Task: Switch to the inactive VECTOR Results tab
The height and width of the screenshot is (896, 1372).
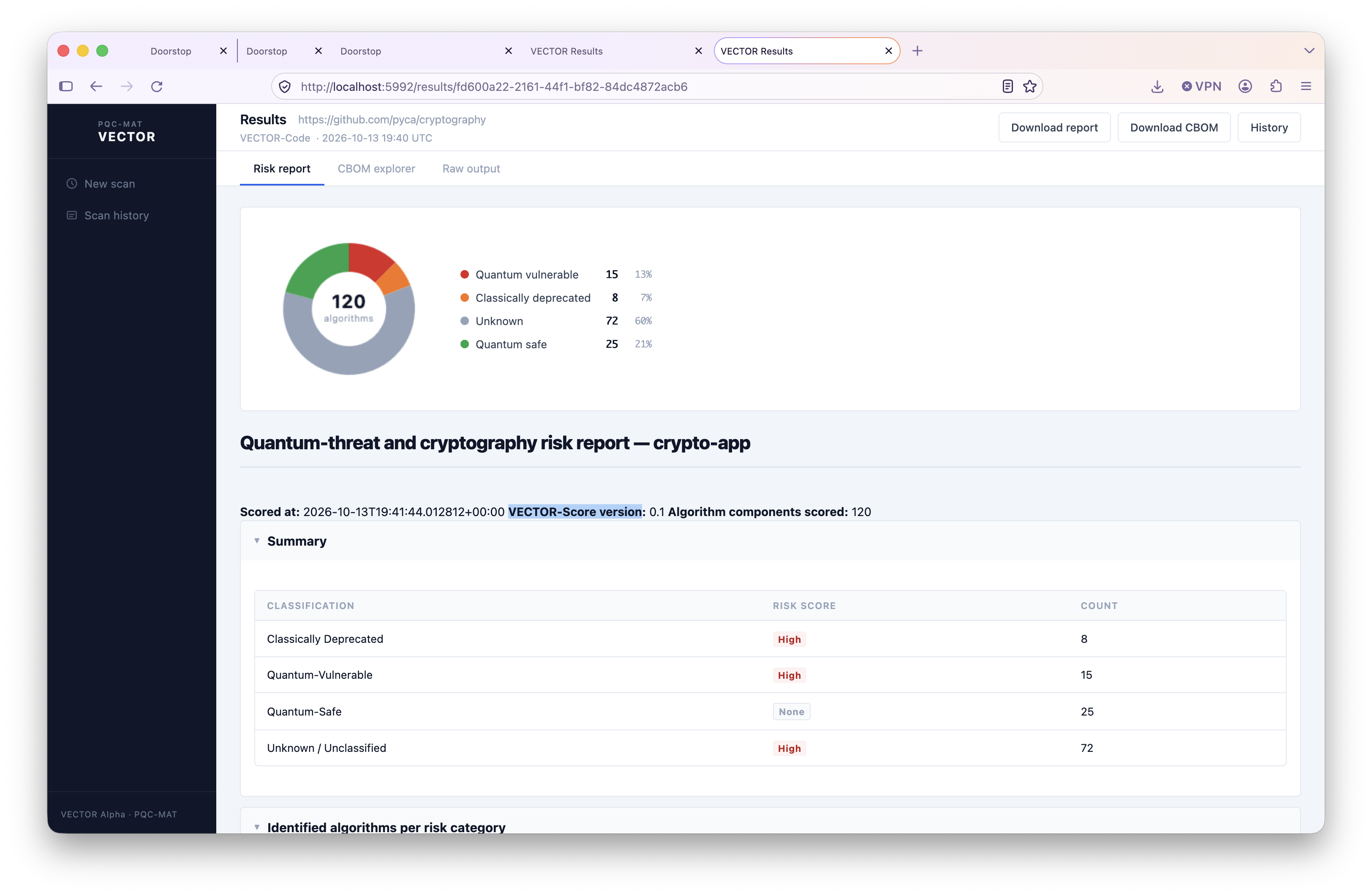Action: click(615, 51)
